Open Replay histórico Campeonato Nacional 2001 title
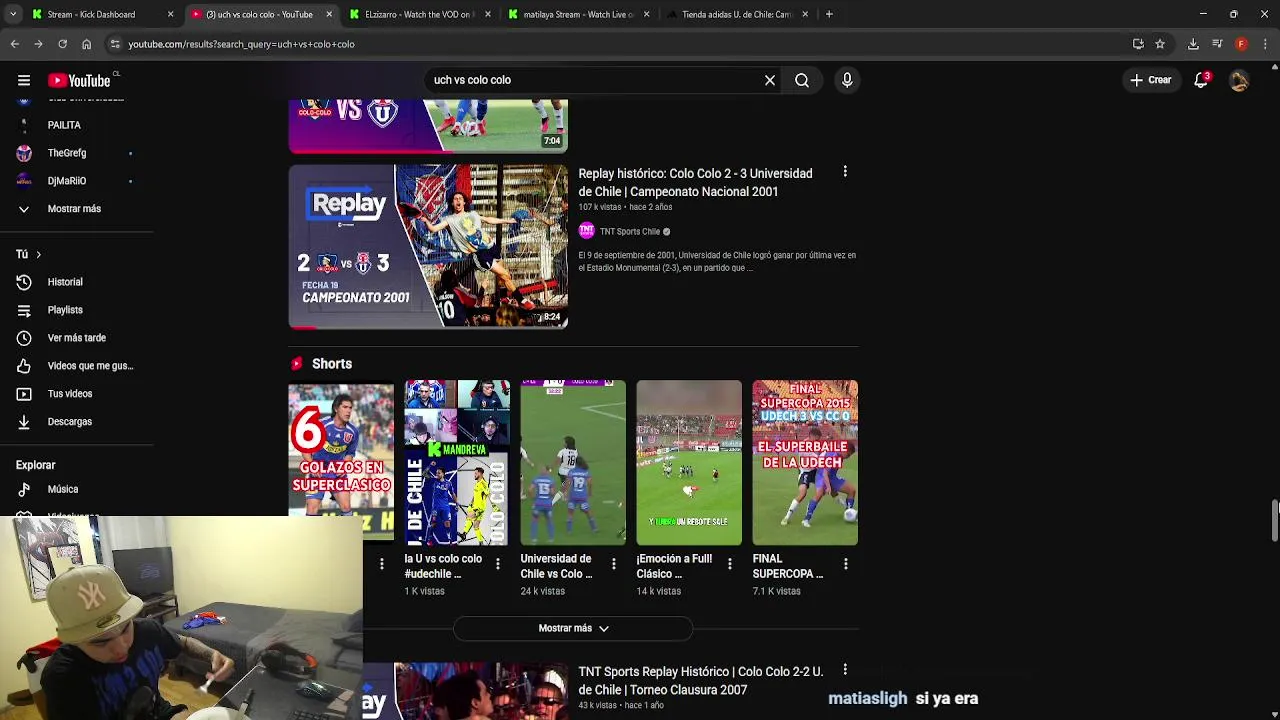This screenshot has height=720, width=1280. [x=695, y=182]
